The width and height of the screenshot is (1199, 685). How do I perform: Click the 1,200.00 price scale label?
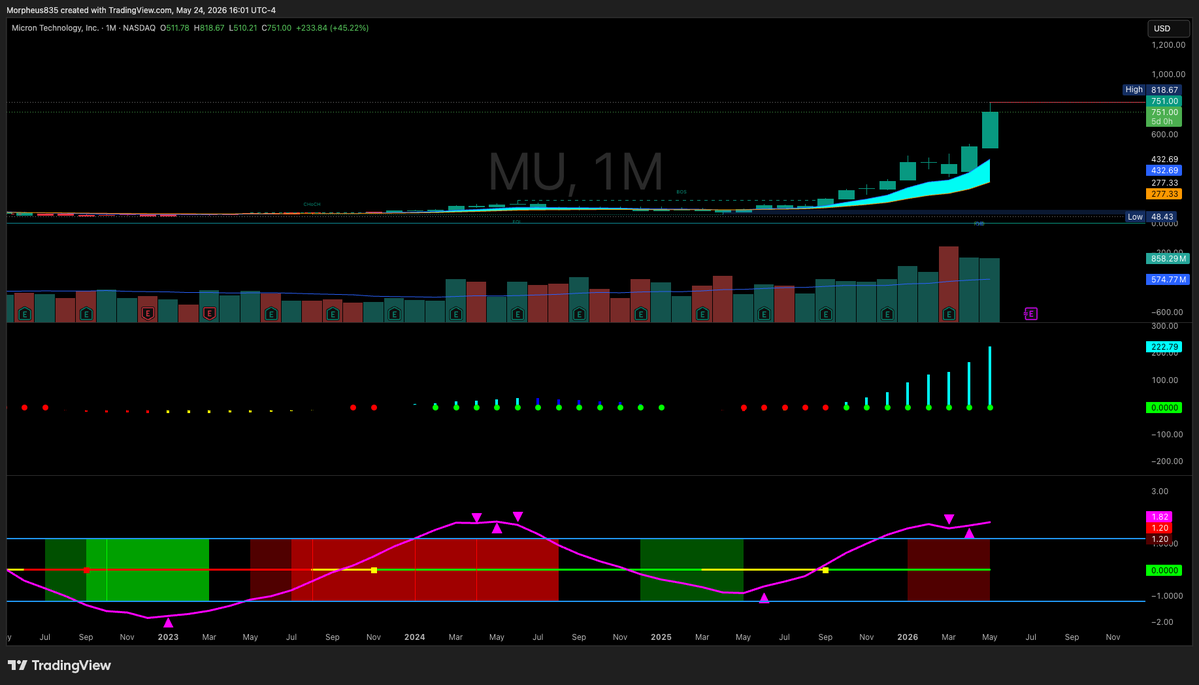(x=1168, y=45)
